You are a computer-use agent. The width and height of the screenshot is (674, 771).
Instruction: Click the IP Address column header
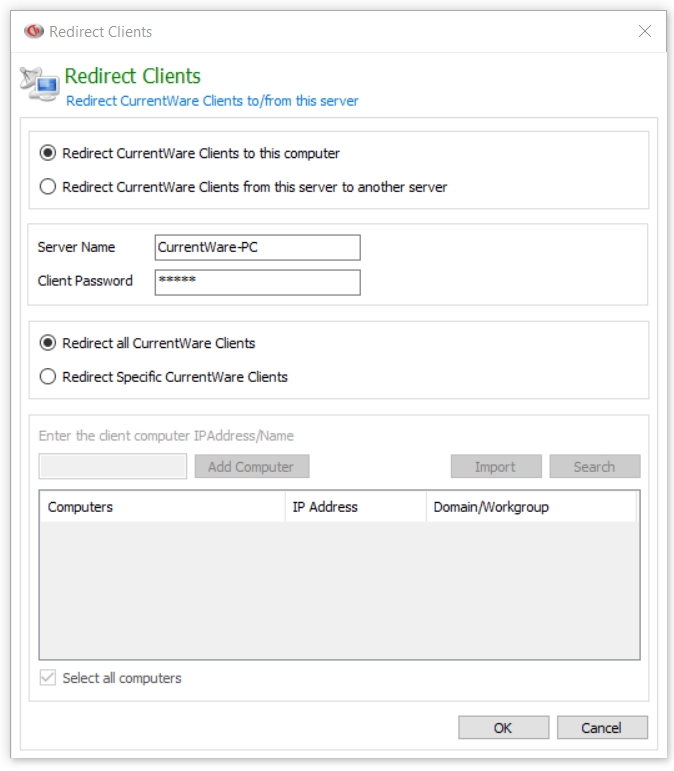click(x=355, y=507)
